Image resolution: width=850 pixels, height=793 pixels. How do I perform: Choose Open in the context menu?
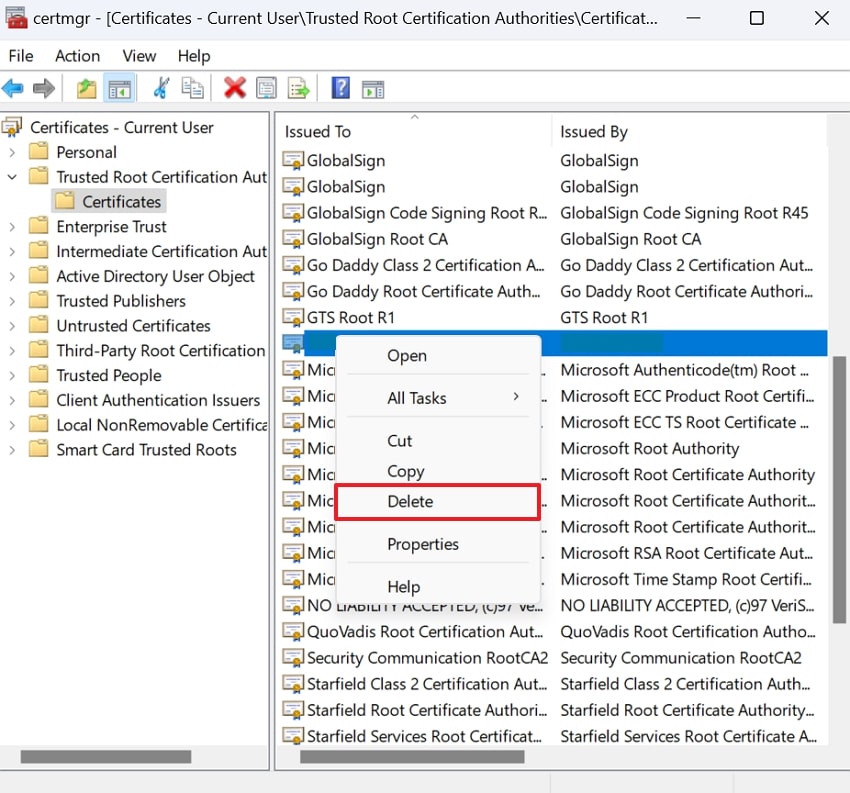(x=438, y=356)
